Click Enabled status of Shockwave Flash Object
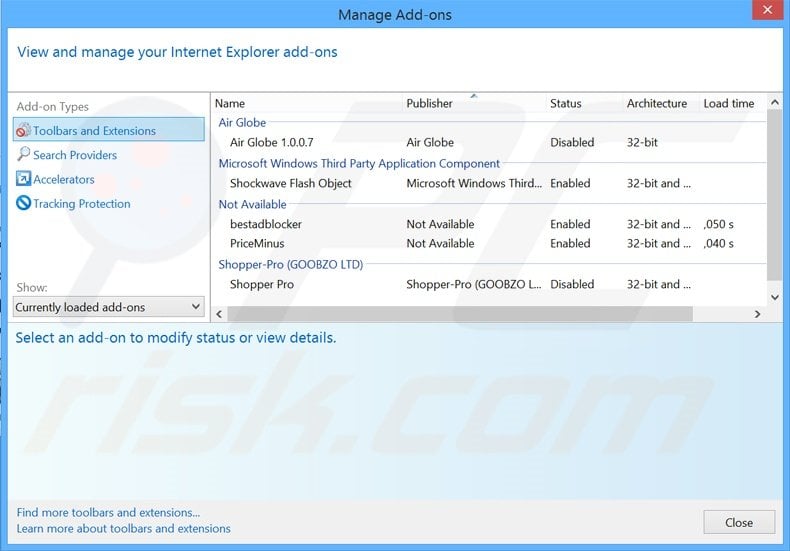This screenshot has height=551, width=790. 570,183
